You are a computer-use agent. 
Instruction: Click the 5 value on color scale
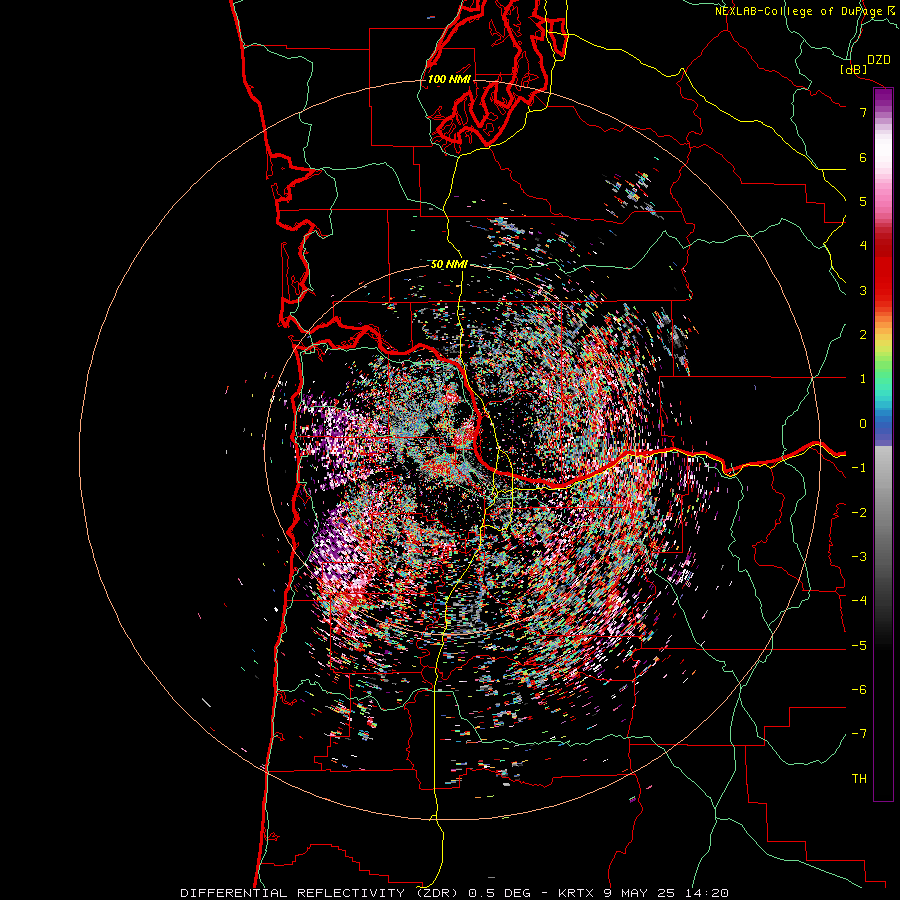[x=863, y=201]
